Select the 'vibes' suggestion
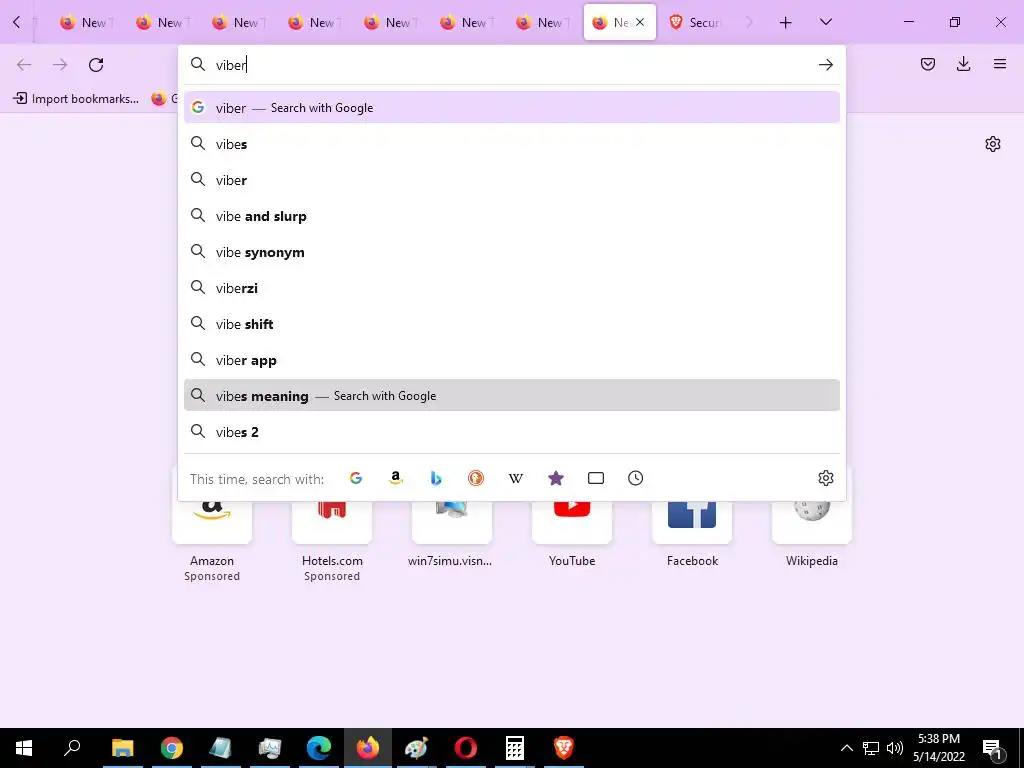Image resolution: width=1024 pixels, height=768 pixels. coord(511,144)
